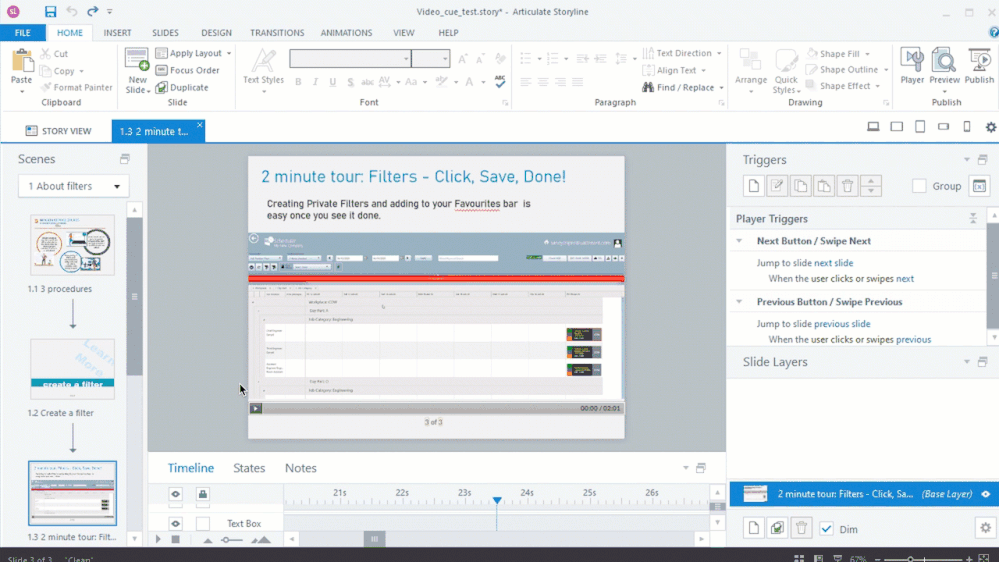Switch to the States tab

tap(249, 468)
